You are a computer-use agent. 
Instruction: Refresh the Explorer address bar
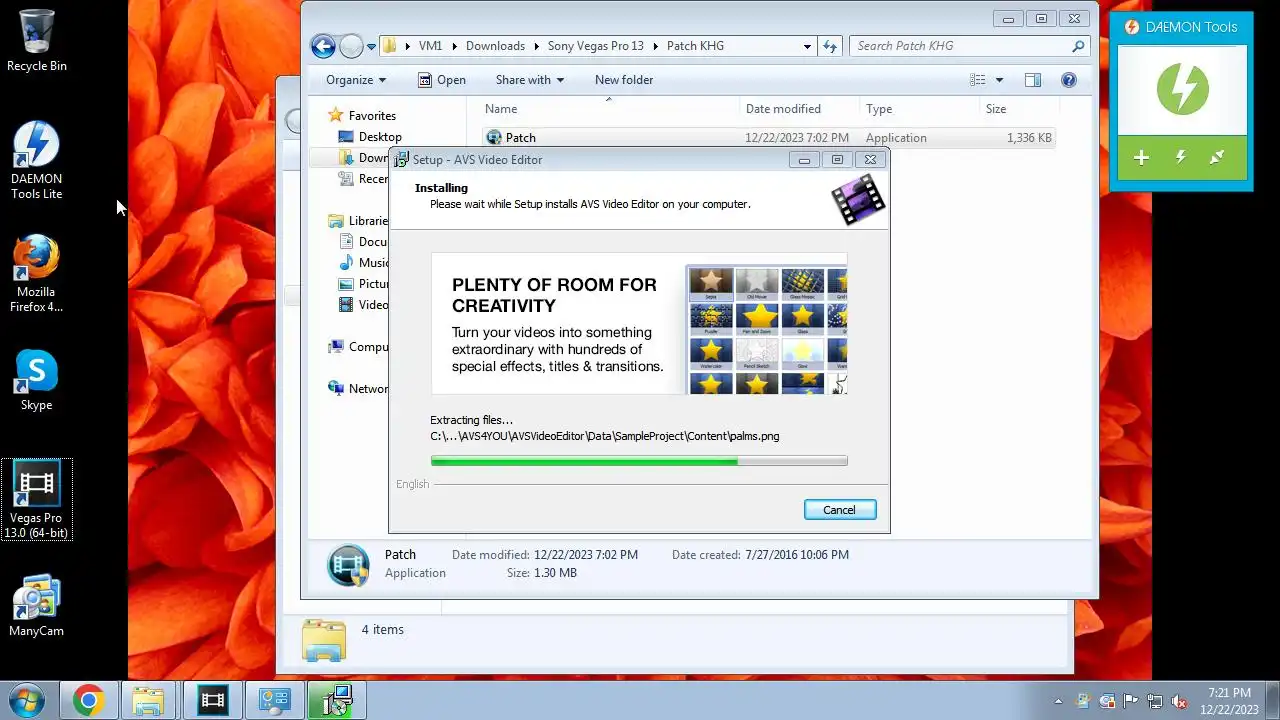coord(829,46)
